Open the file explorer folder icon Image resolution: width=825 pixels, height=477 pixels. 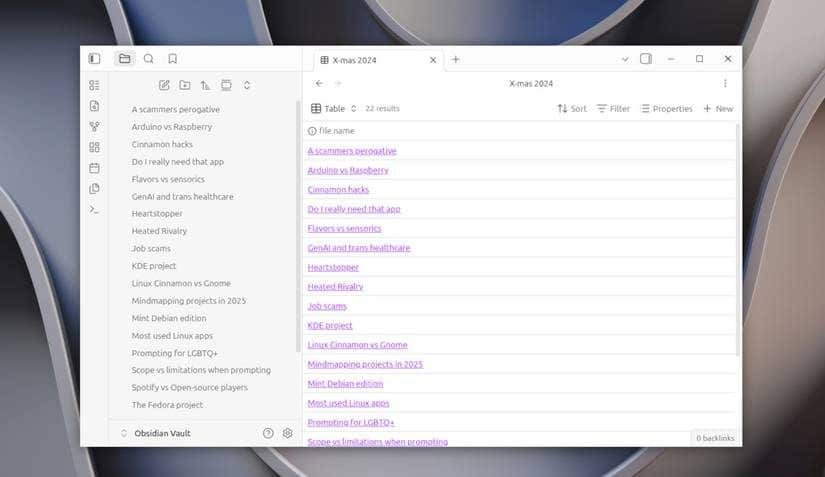[125, 59]
